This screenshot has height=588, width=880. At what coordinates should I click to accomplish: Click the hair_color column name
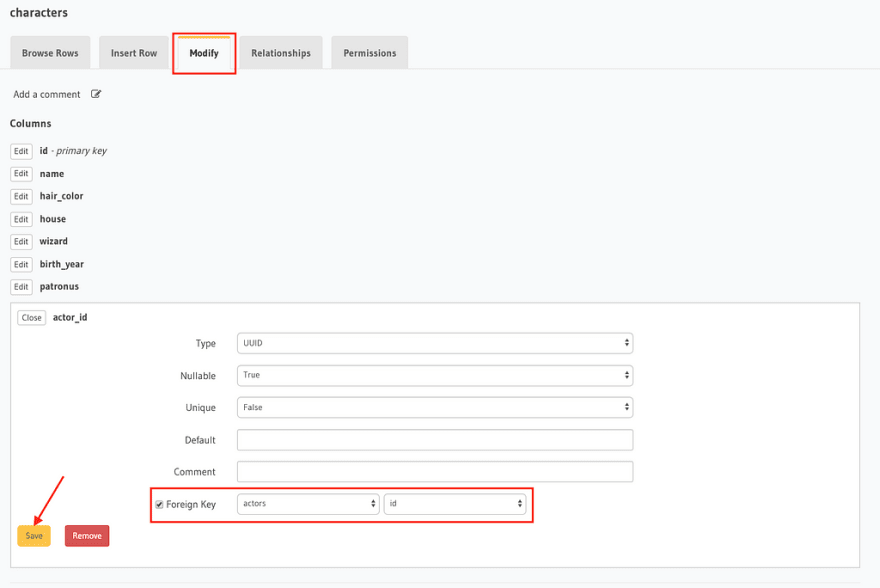point(61,196)
